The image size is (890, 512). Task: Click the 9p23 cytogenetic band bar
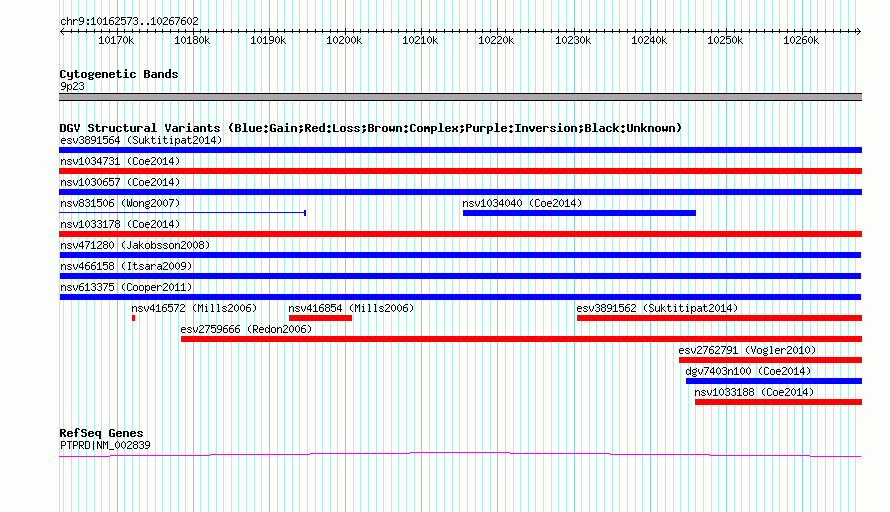[460, 97]
